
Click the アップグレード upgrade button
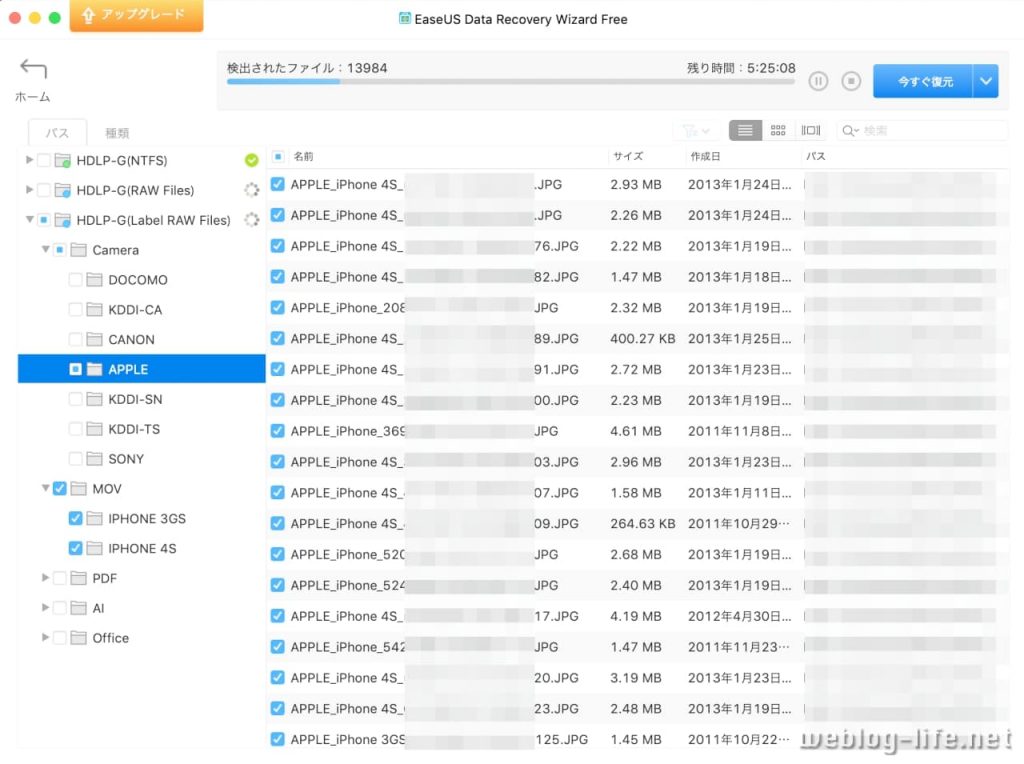tap(136, 15)
